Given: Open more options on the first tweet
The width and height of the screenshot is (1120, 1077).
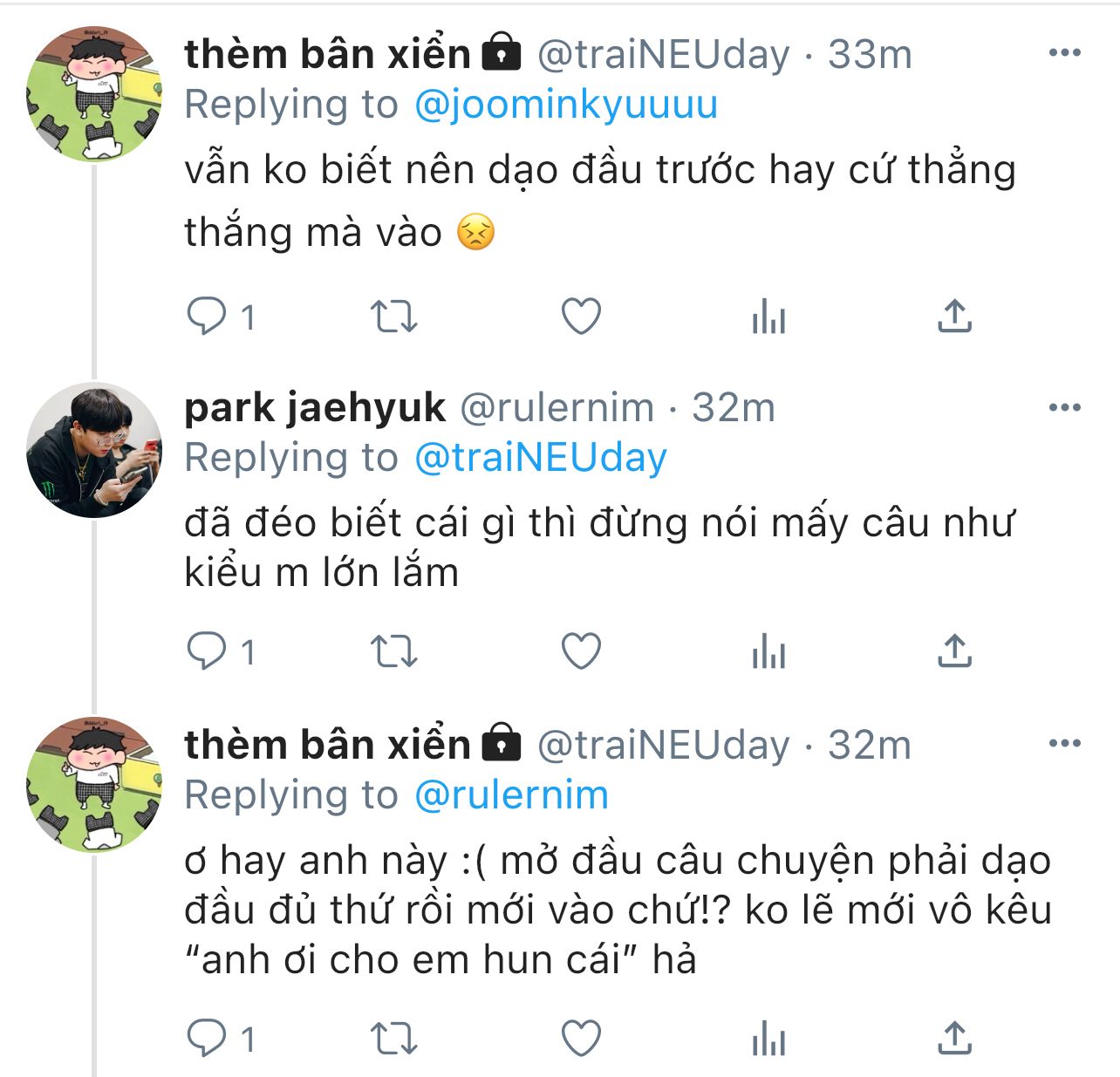Looking at the screenshot, I should pyautogui.click(x=1064, y=53).
